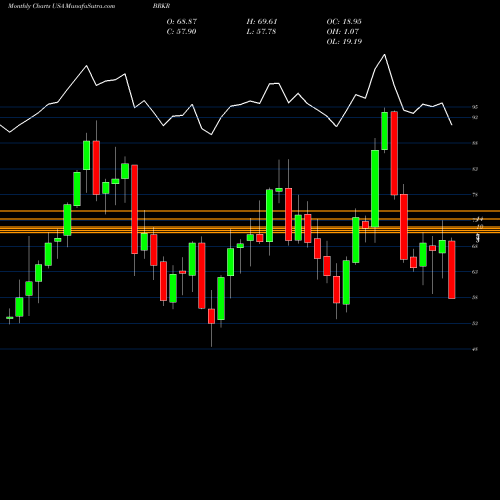
Task: Click the close price value 'C: 57.90'
Action: 181,32
